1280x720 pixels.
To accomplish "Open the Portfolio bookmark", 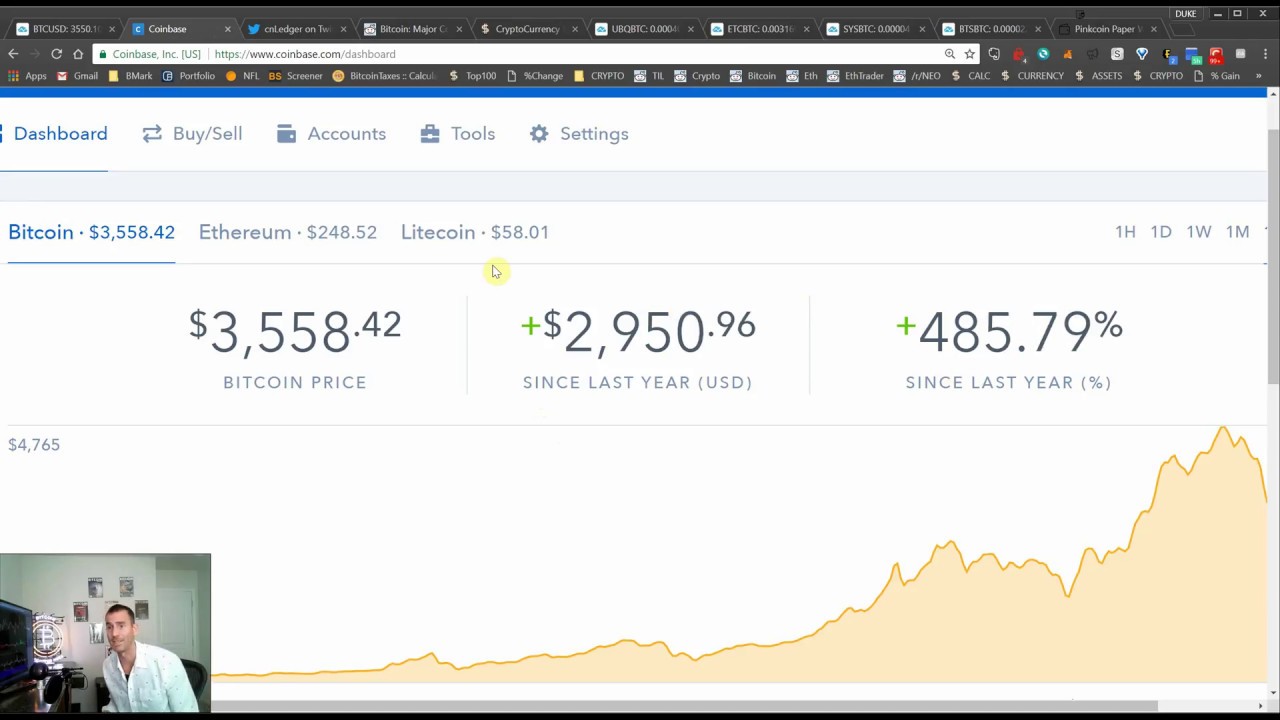I will coord(188,76).
